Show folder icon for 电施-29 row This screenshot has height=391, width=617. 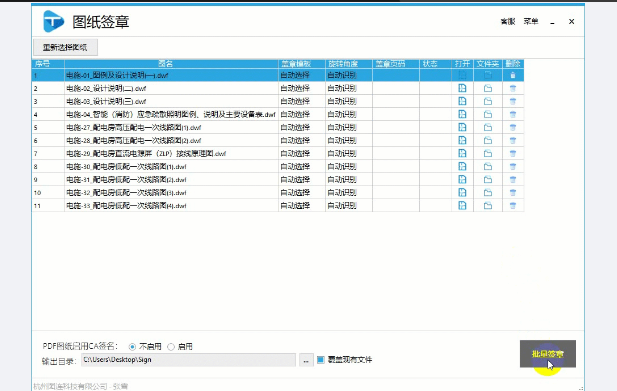488,153
